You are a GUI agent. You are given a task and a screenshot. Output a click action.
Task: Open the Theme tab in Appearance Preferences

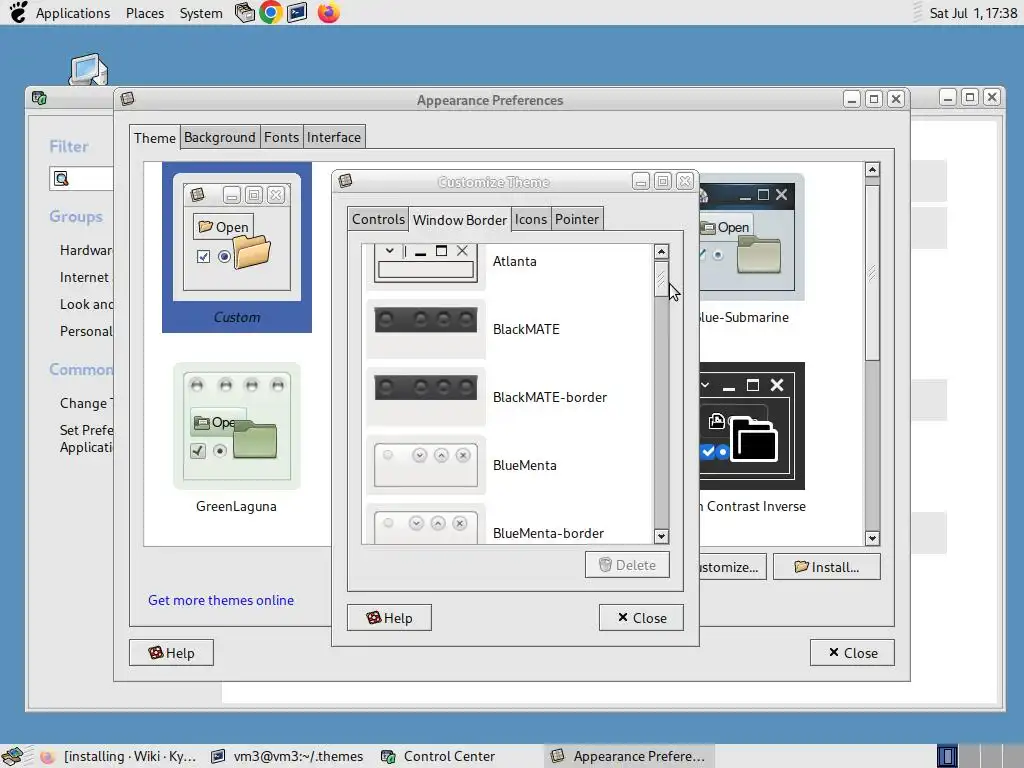pos(155,138)
